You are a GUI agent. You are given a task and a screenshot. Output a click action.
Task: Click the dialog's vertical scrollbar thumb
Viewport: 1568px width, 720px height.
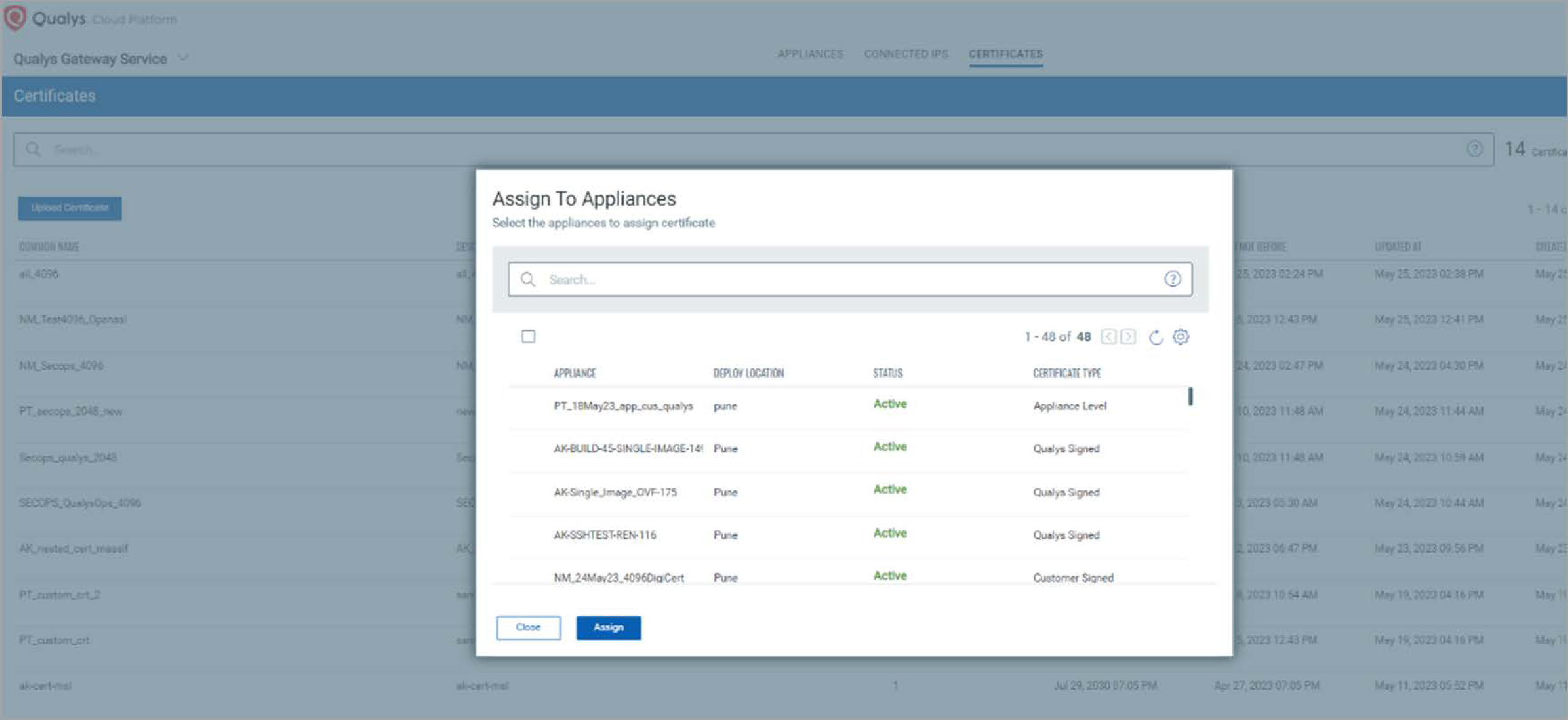pyautogui.click(x=1190, y=397)
